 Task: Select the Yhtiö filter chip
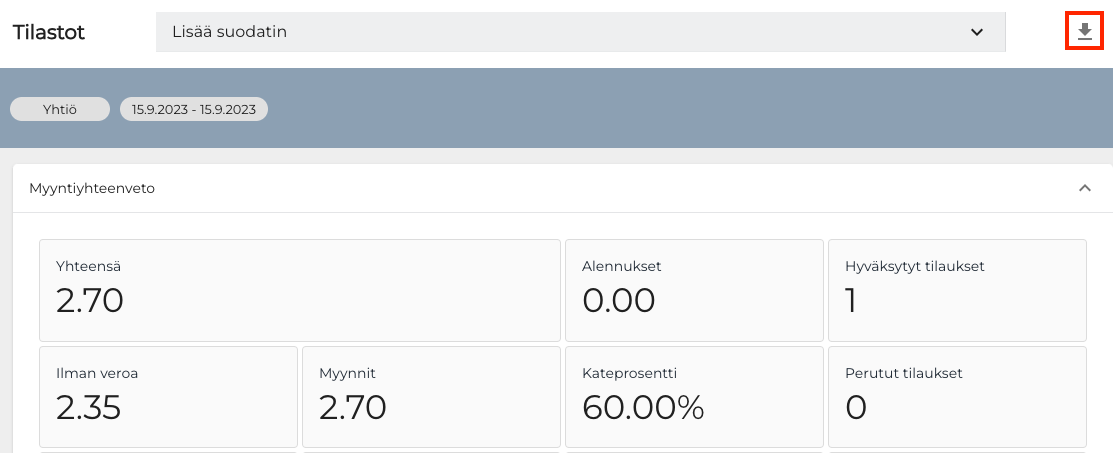pyautogui.click(x=60, y=110)
